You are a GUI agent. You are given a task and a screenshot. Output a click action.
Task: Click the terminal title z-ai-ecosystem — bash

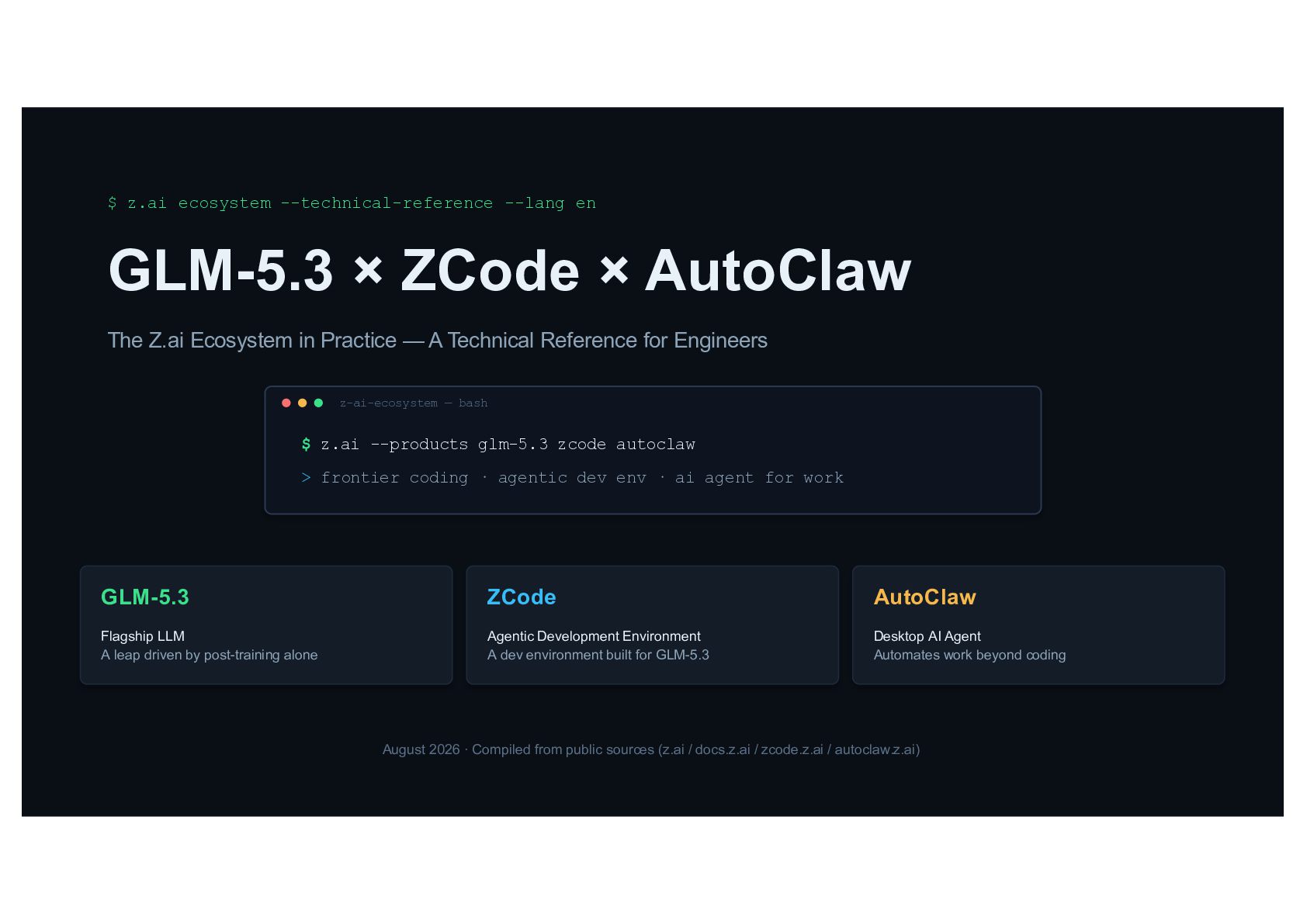(x=414, y=403)
